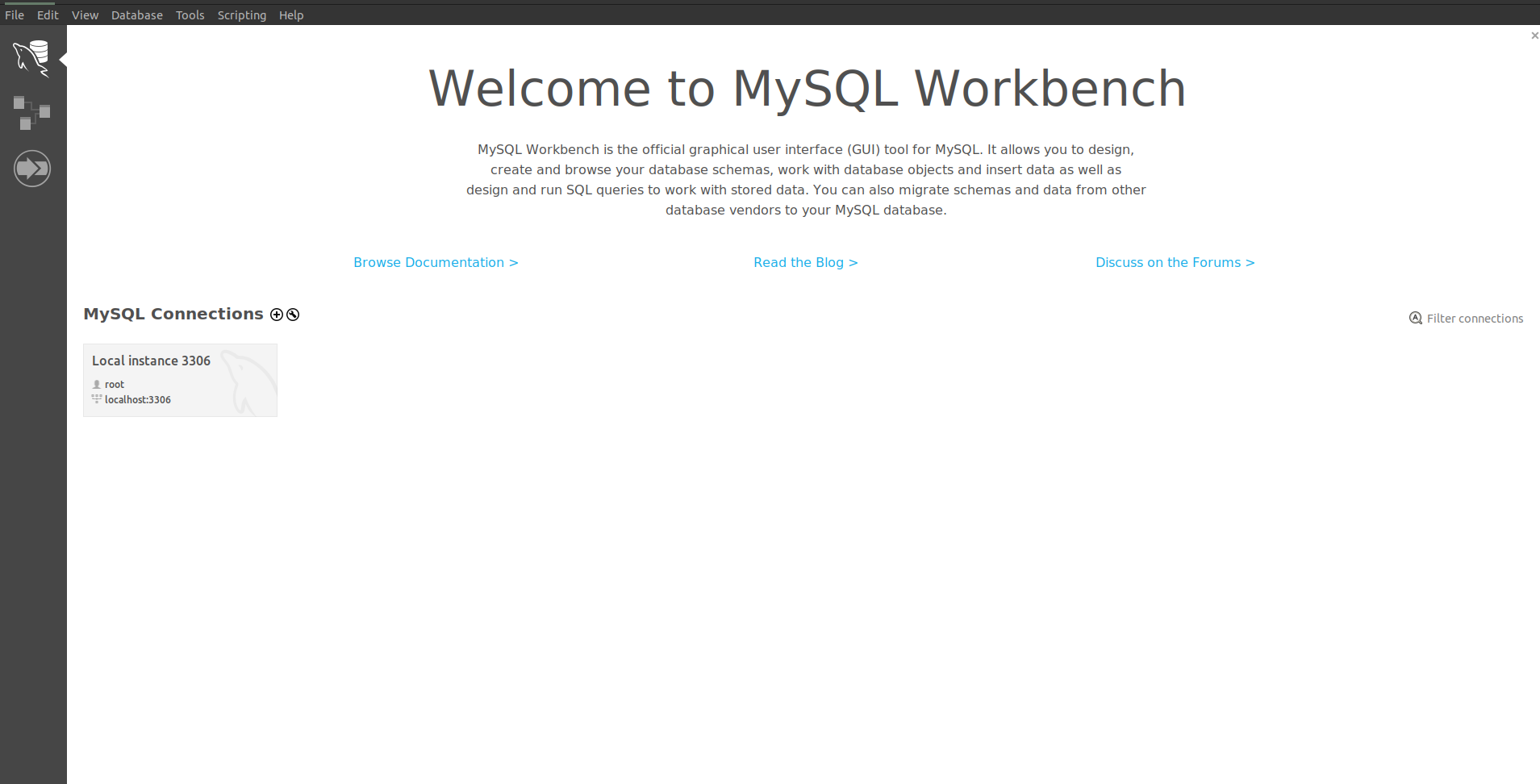Open the Migration wizard sidebar icon
Image resolution: width=1540 pixels, height=784 pixels.
[x=32, y=169]
